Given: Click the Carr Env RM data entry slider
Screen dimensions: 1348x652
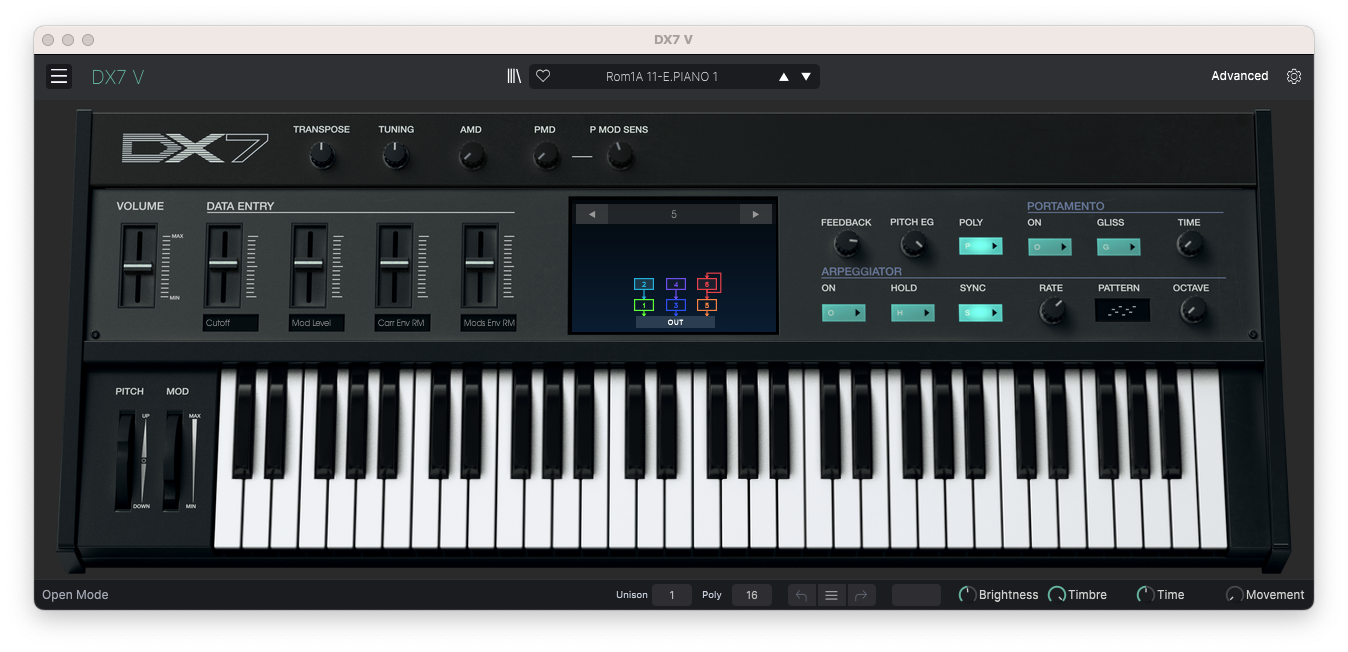Looking at the screenshot, I should [x=395, y=265].
